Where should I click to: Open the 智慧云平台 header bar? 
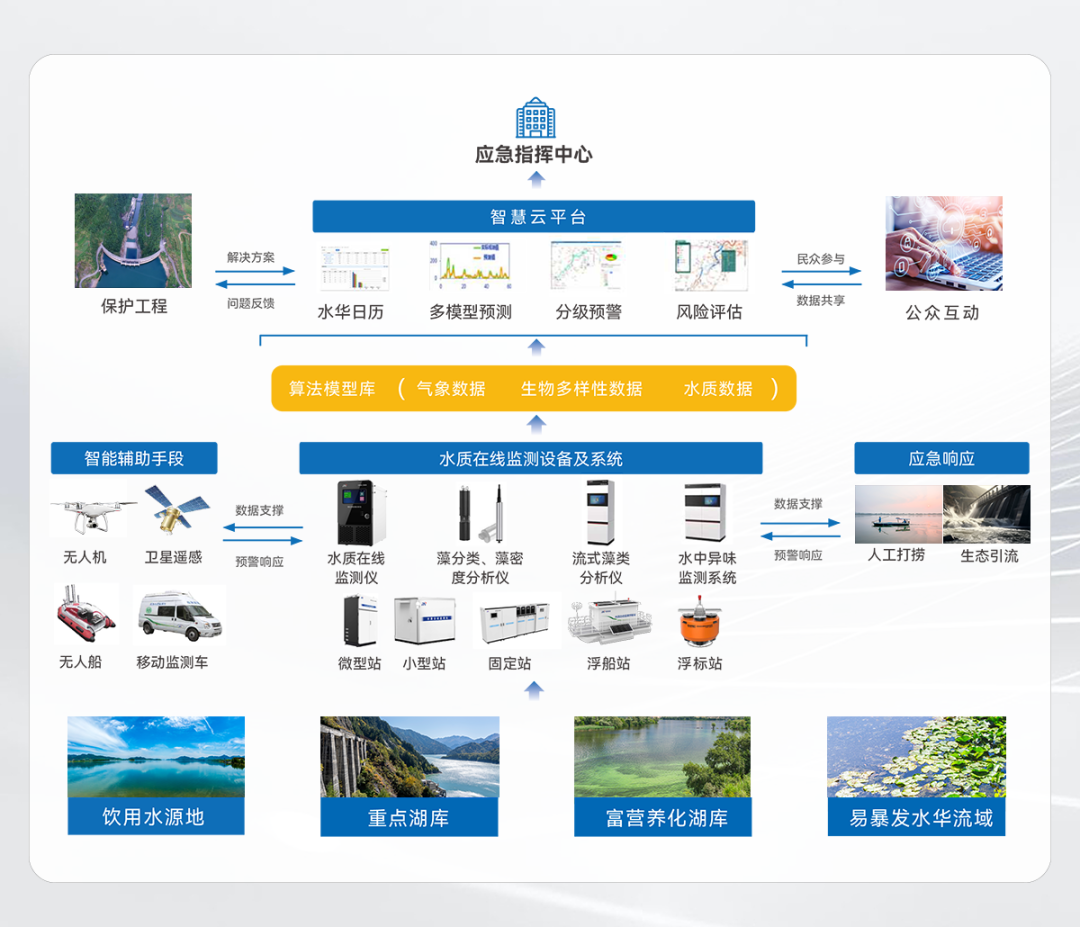pos(534,217)
